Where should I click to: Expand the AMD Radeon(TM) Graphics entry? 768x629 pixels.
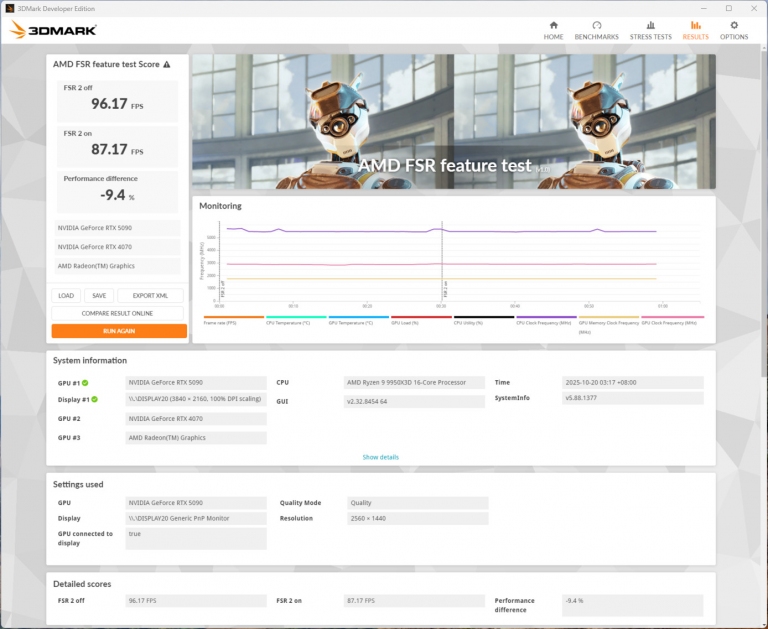pyautogui.click(x=117, y=266)
